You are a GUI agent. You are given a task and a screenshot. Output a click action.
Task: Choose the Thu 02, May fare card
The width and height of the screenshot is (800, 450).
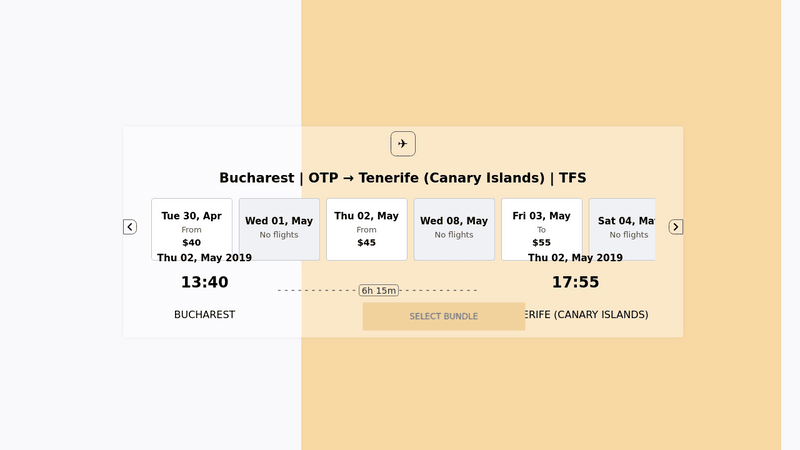point(366,228)
